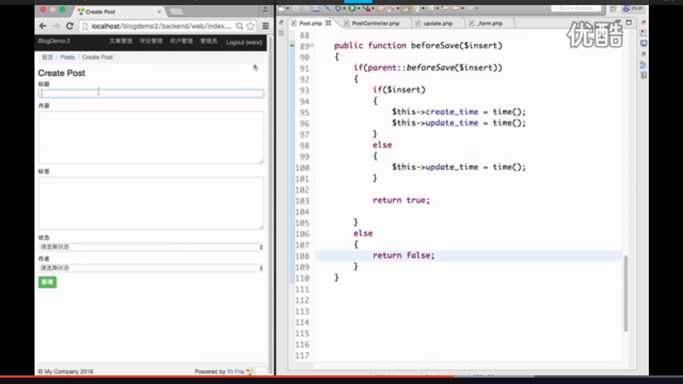This screenshot has height=384, width=683.
Task: Open the Yii Framework footer link
Action: [x=235, y=371]
